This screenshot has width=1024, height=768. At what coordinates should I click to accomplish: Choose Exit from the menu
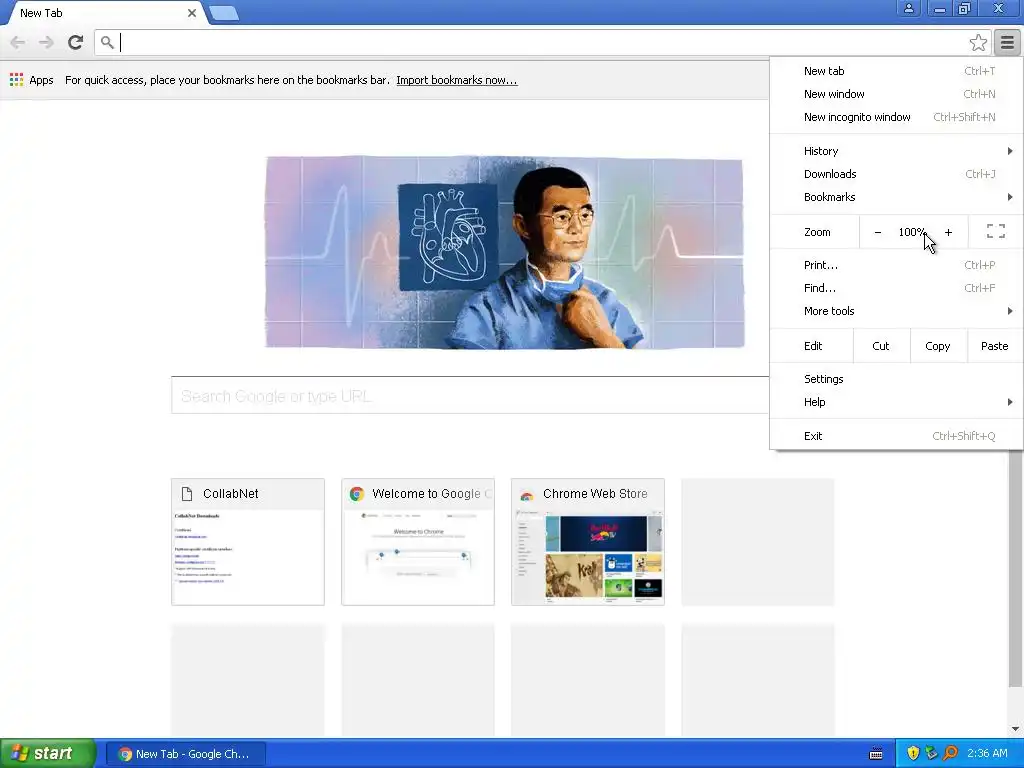(x=896, y=436)
